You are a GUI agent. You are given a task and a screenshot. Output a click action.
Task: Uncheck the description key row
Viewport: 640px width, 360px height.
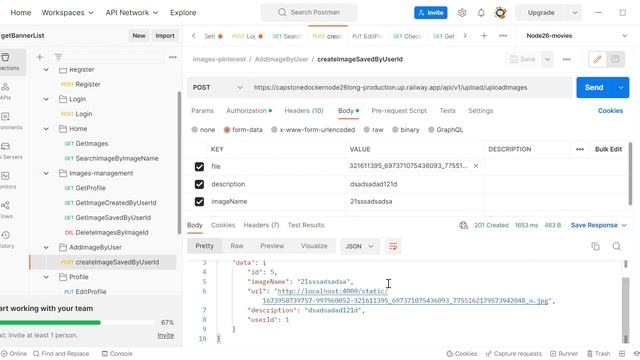199,184
